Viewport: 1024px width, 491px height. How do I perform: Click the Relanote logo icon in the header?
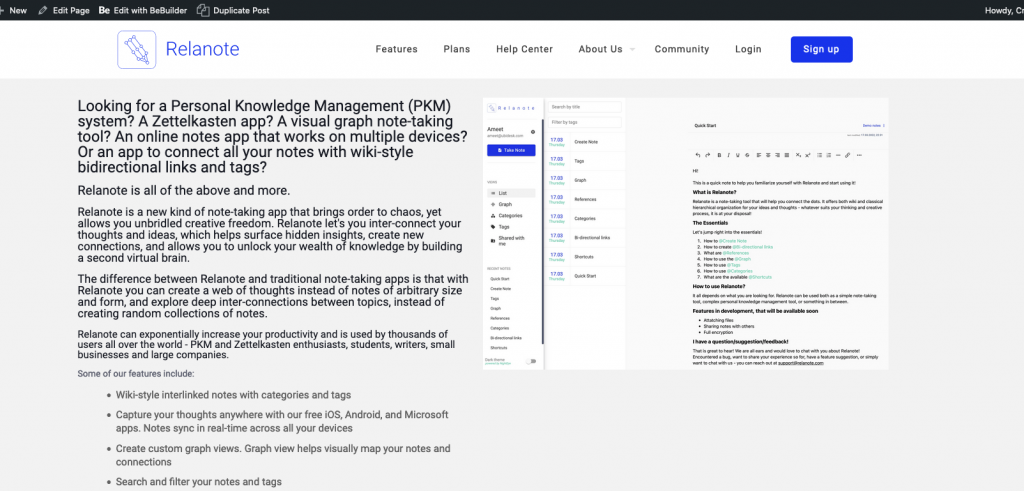pos(136,49)
